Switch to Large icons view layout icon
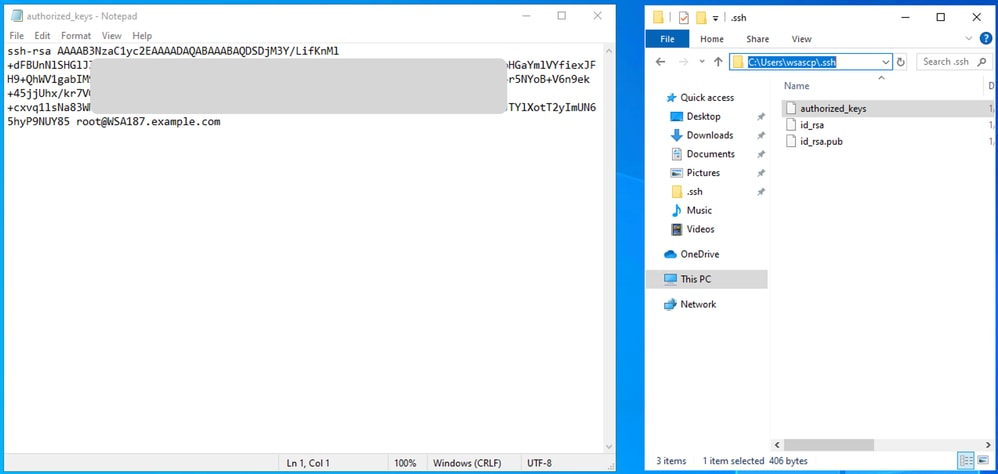The width and height of the screenshot is (998, 474). [x=982, y=461]
